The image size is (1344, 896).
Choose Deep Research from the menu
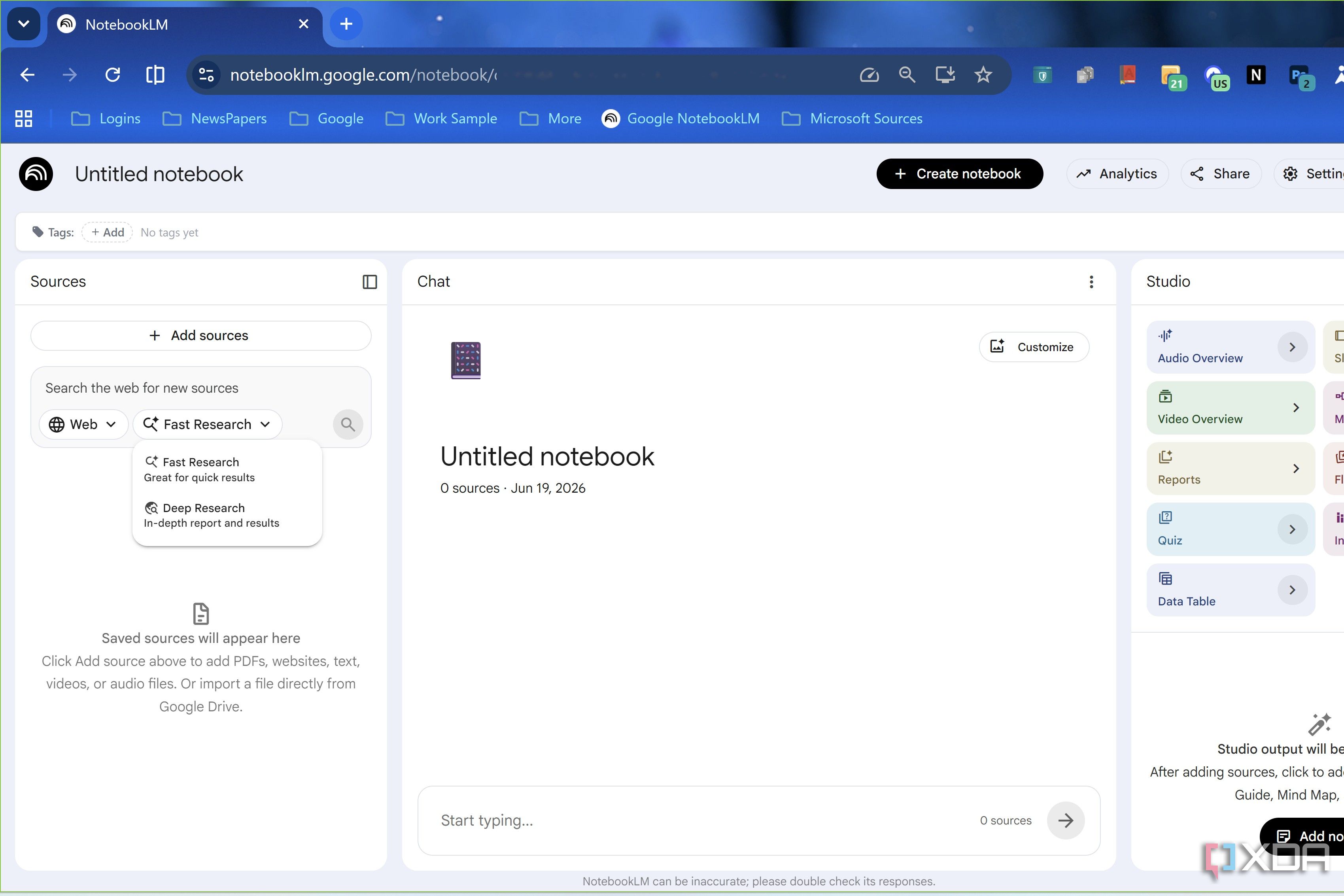pos(227,515)
